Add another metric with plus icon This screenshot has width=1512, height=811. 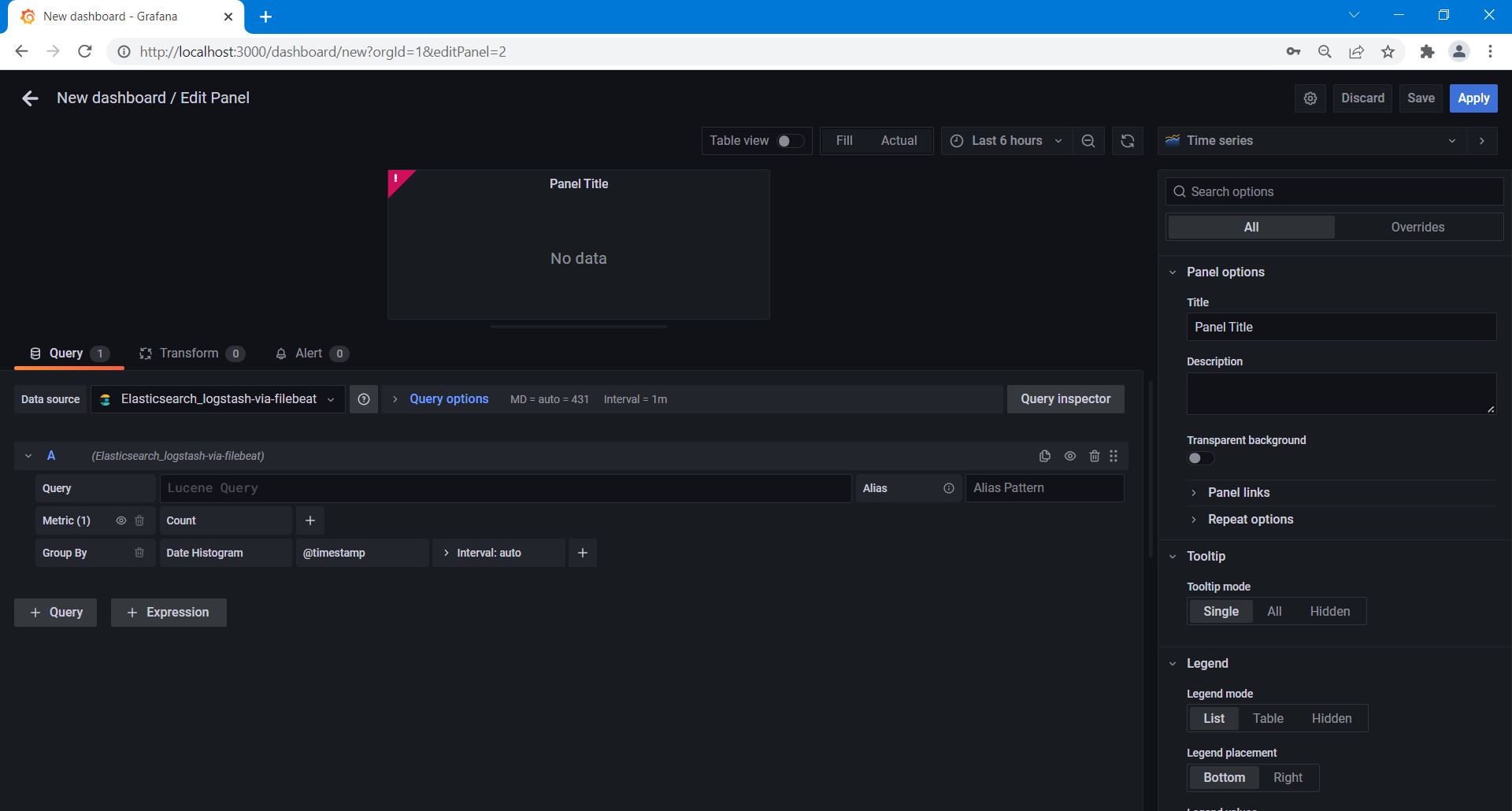(310, 520)
